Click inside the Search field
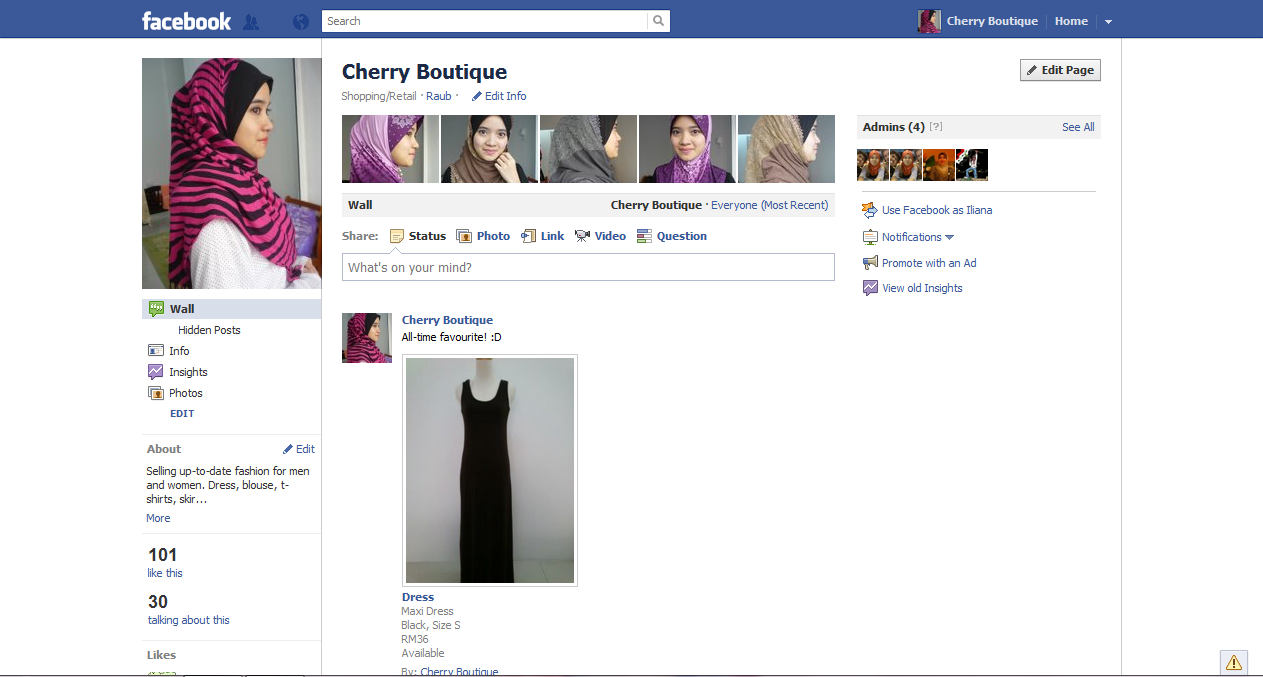Image resolution: width=1263 pixels, height=677 pixels. coord(485,21)
